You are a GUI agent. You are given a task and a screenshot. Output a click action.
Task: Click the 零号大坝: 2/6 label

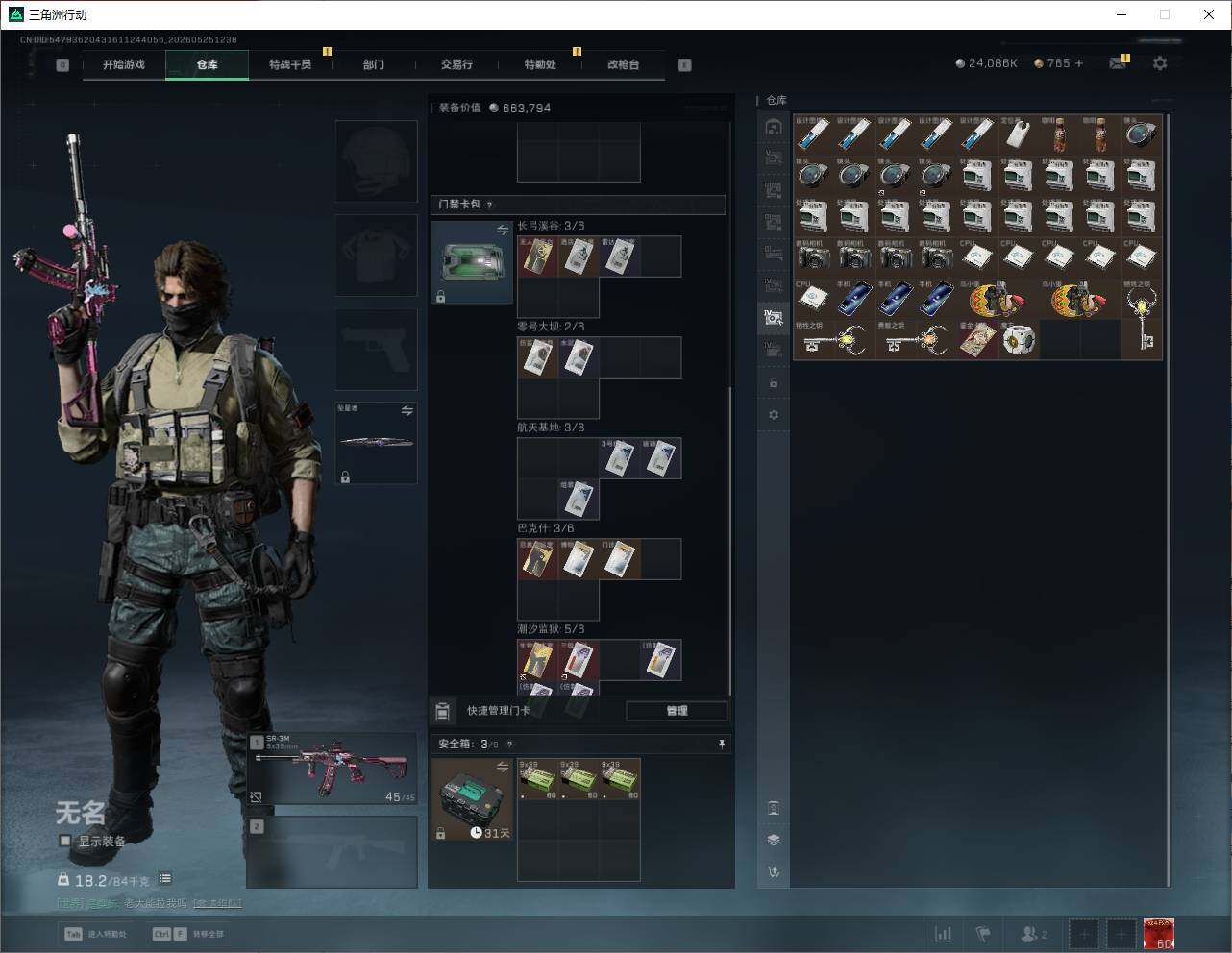[551, 327]
